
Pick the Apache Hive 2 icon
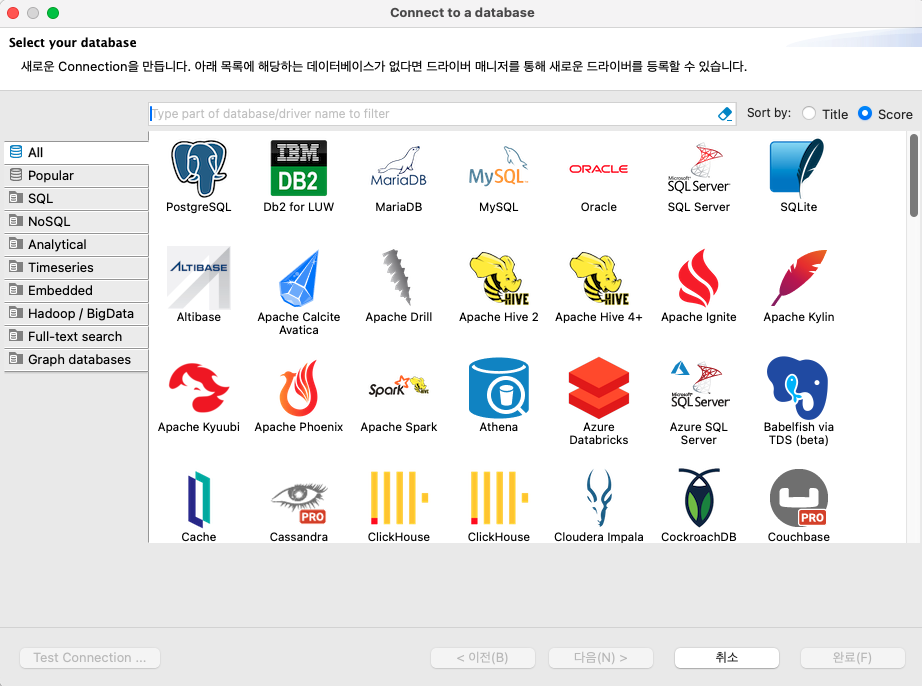tap(499, 278)
